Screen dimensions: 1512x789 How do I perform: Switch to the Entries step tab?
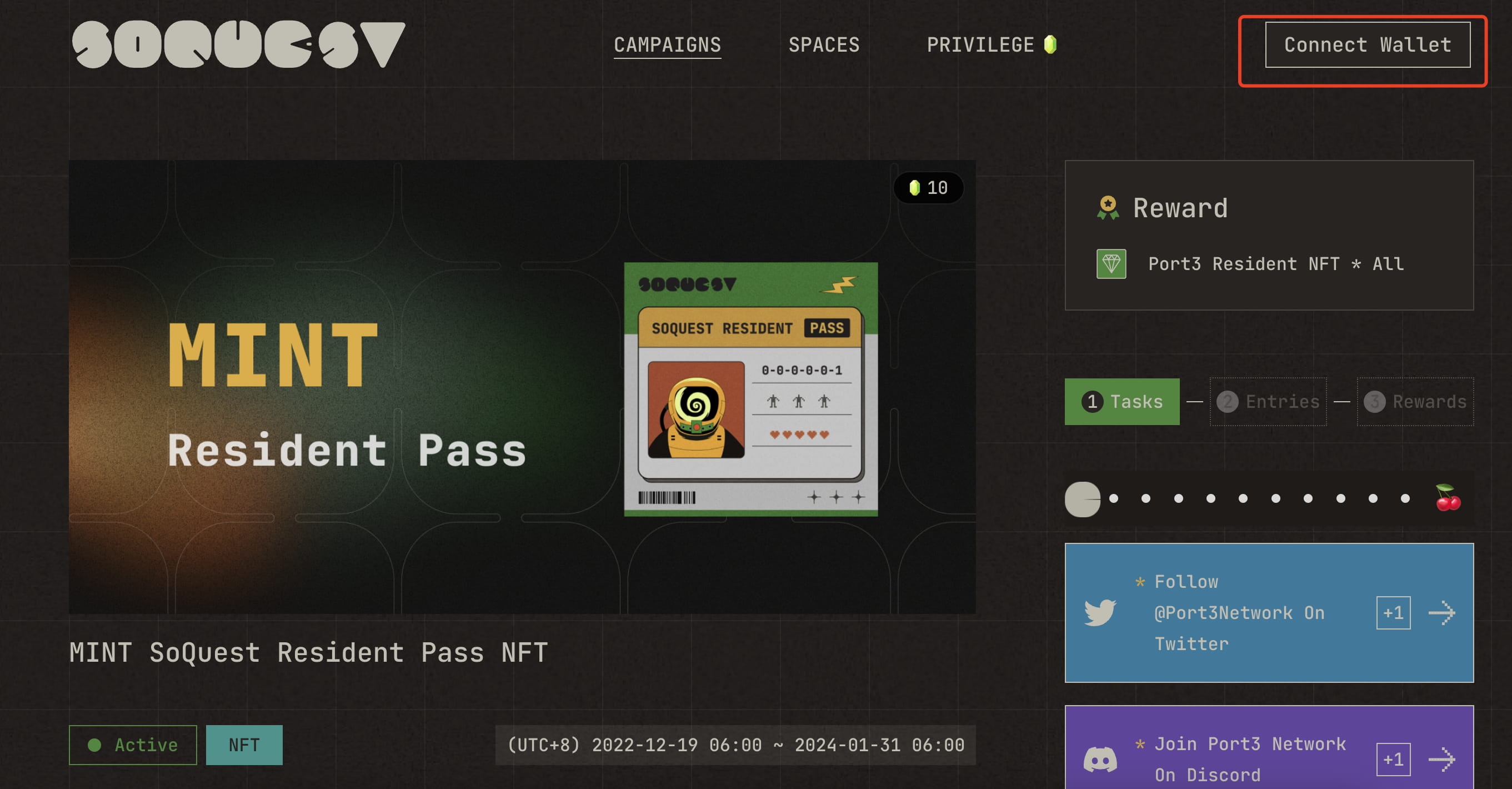pos(1267,402)
